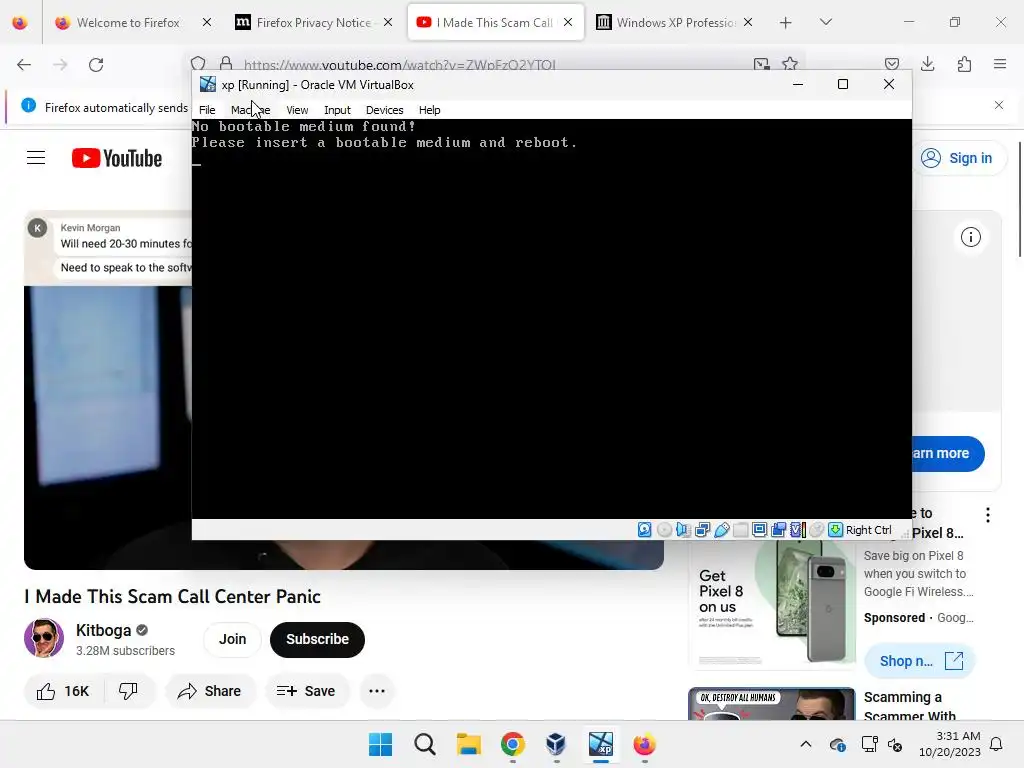Click the mouse integration icon in VirtualBox status bar
This screenshot has height=768, width=1024.
(x=816, y=530)
